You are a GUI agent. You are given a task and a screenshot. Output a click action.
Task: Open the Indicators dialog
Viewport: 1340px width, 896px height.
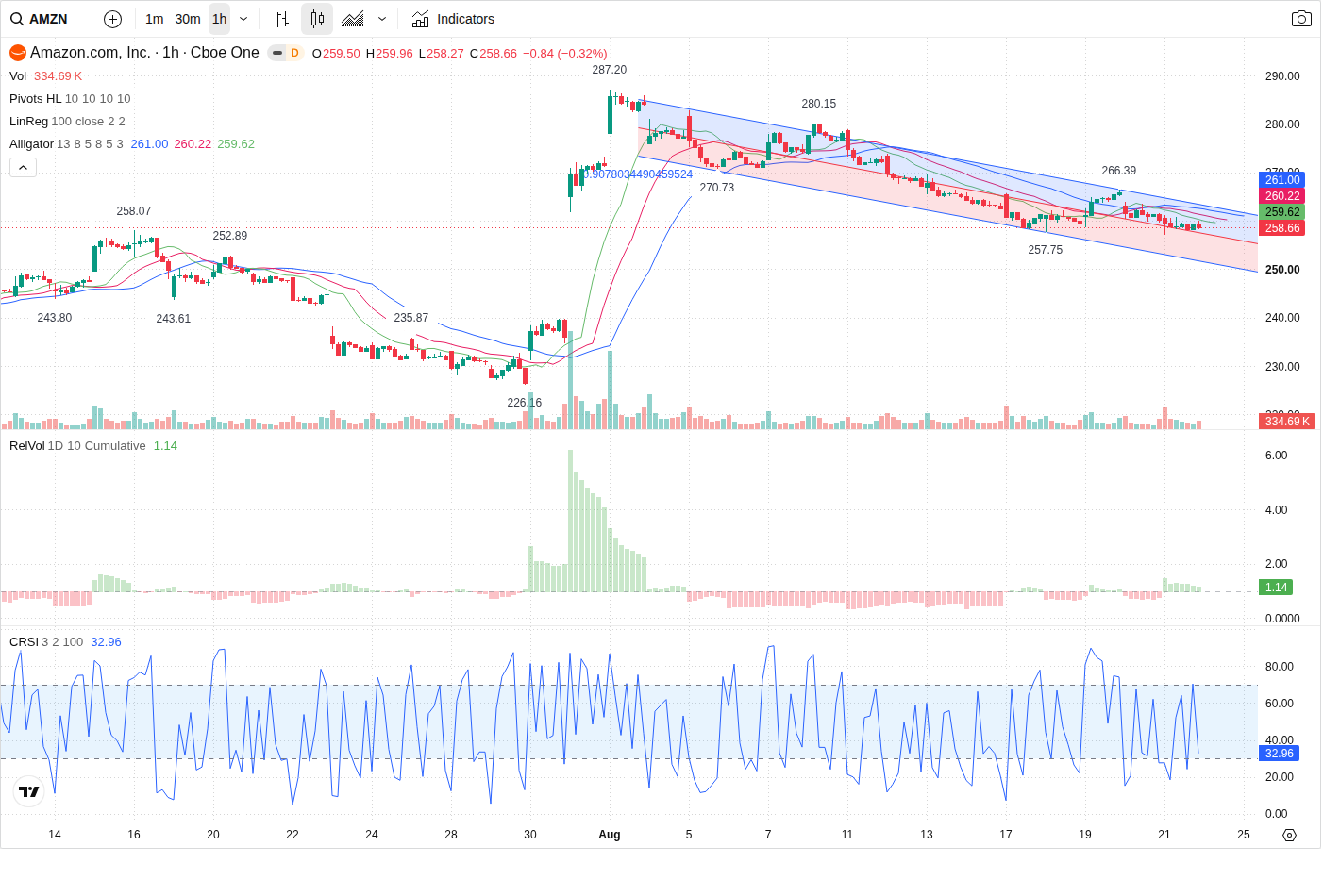coord(453,19)
